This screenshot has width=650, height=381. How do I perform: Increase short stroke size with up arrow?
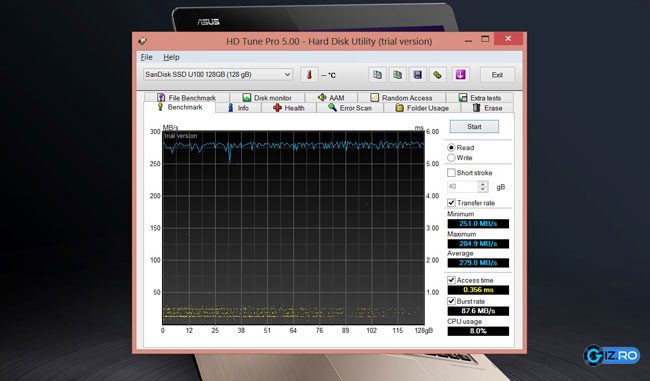click(483, 184)
